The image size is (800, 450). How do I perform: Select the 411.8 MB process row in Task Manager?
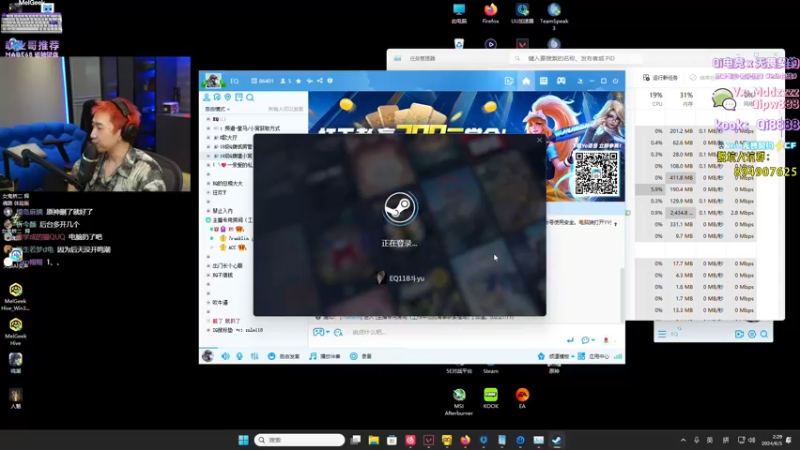click(x=695, y=178)
